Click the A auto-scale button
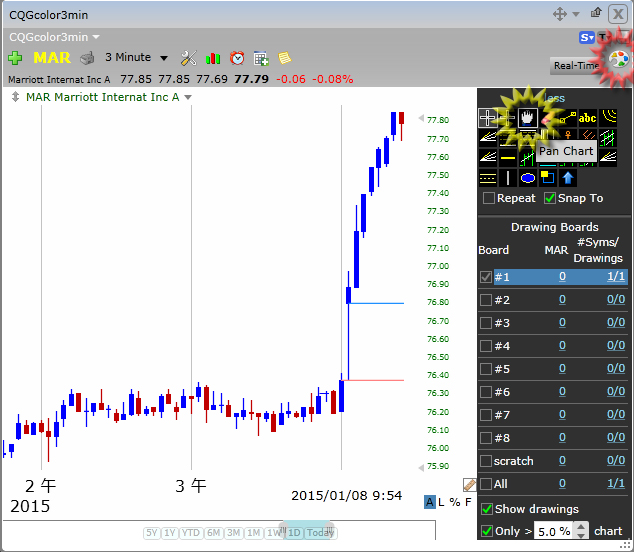The image size is (634, 552). pos(429,502)
